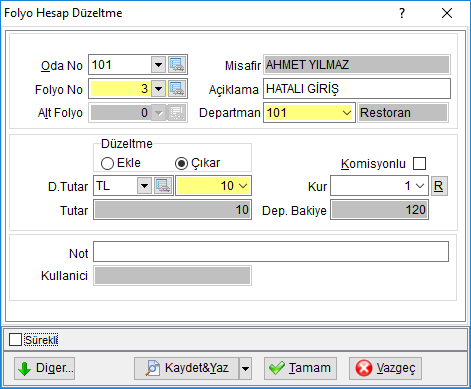
Task: Click the empty Kullanici field
Action: pyautogui.click(x=172, y=276)
